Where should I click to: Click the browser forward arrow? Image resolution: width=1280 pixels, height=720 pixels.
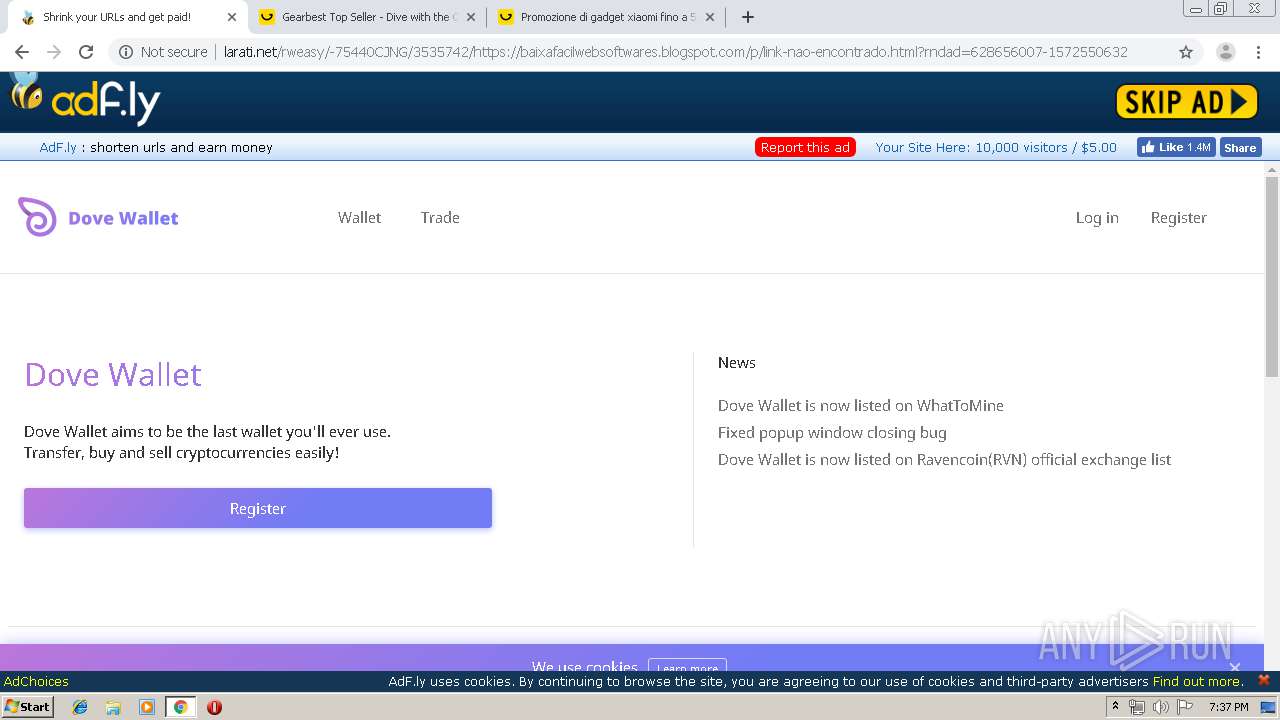(54, 52)
